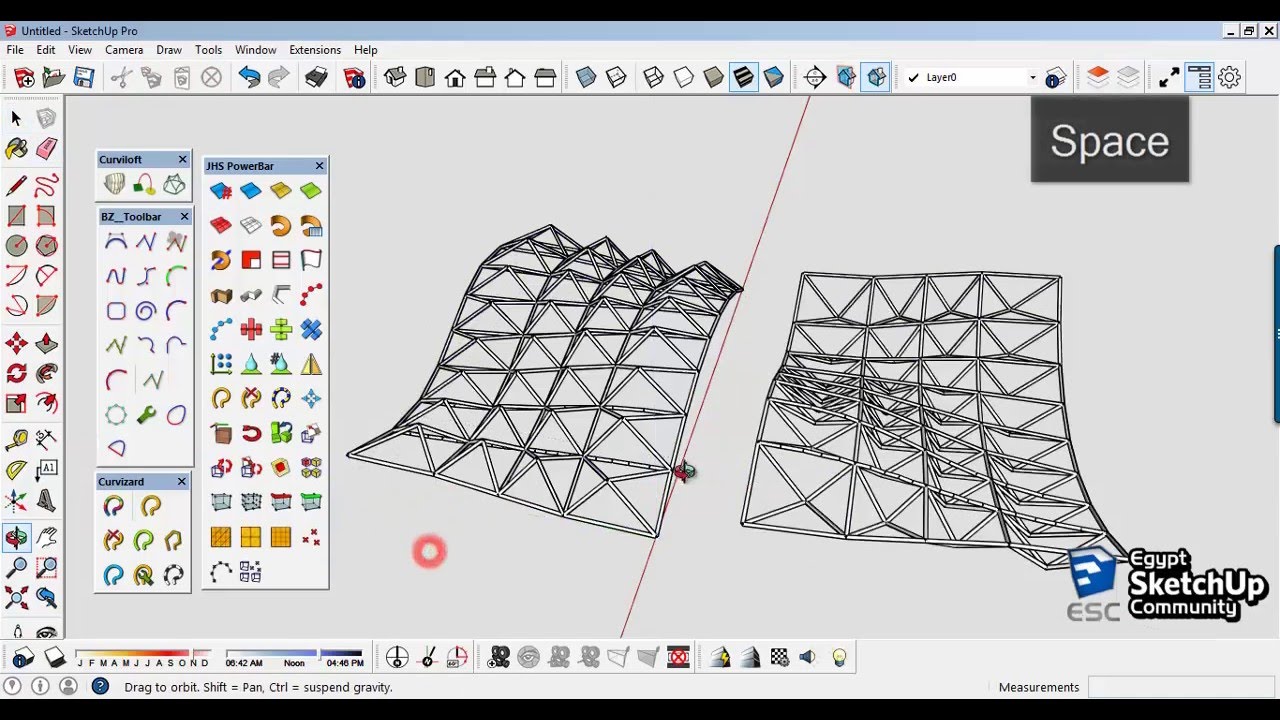Select the Move tool
The image size is (1280, 720).
(x=16, y=344)
